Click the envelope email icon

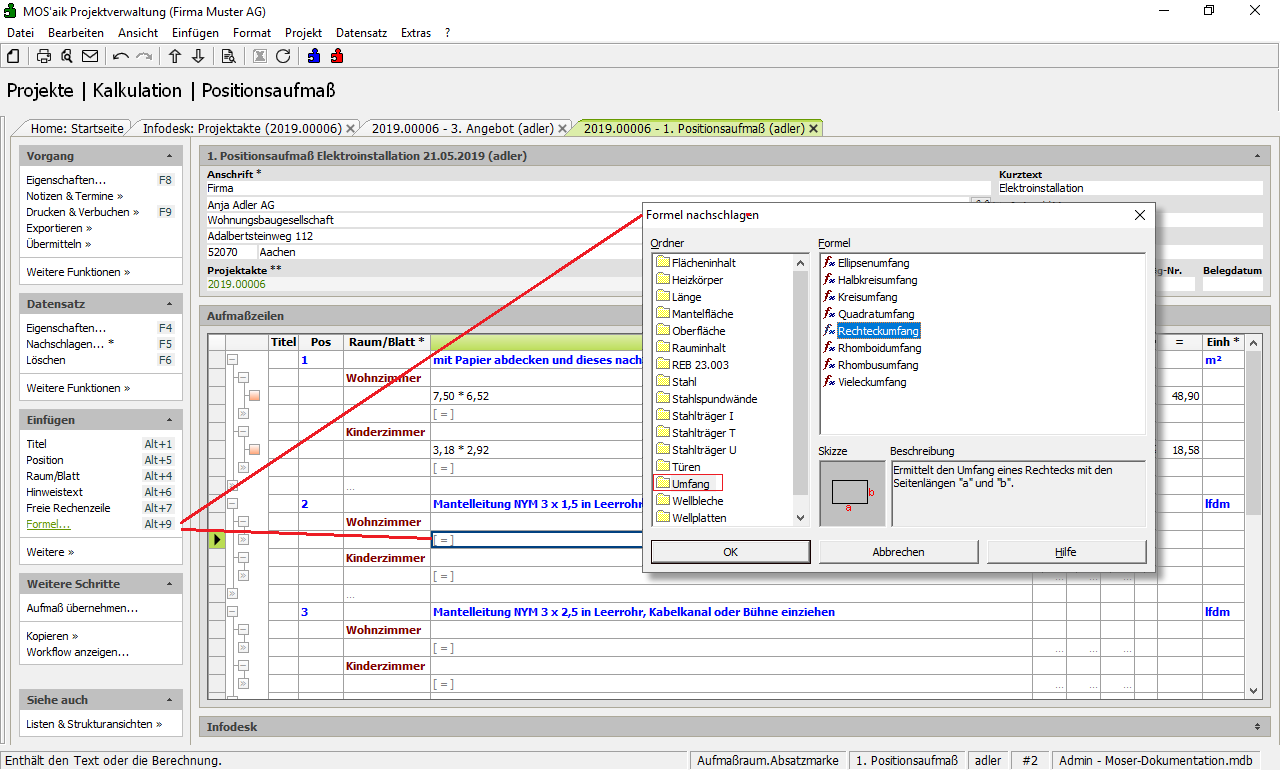(x=90, y=56)
